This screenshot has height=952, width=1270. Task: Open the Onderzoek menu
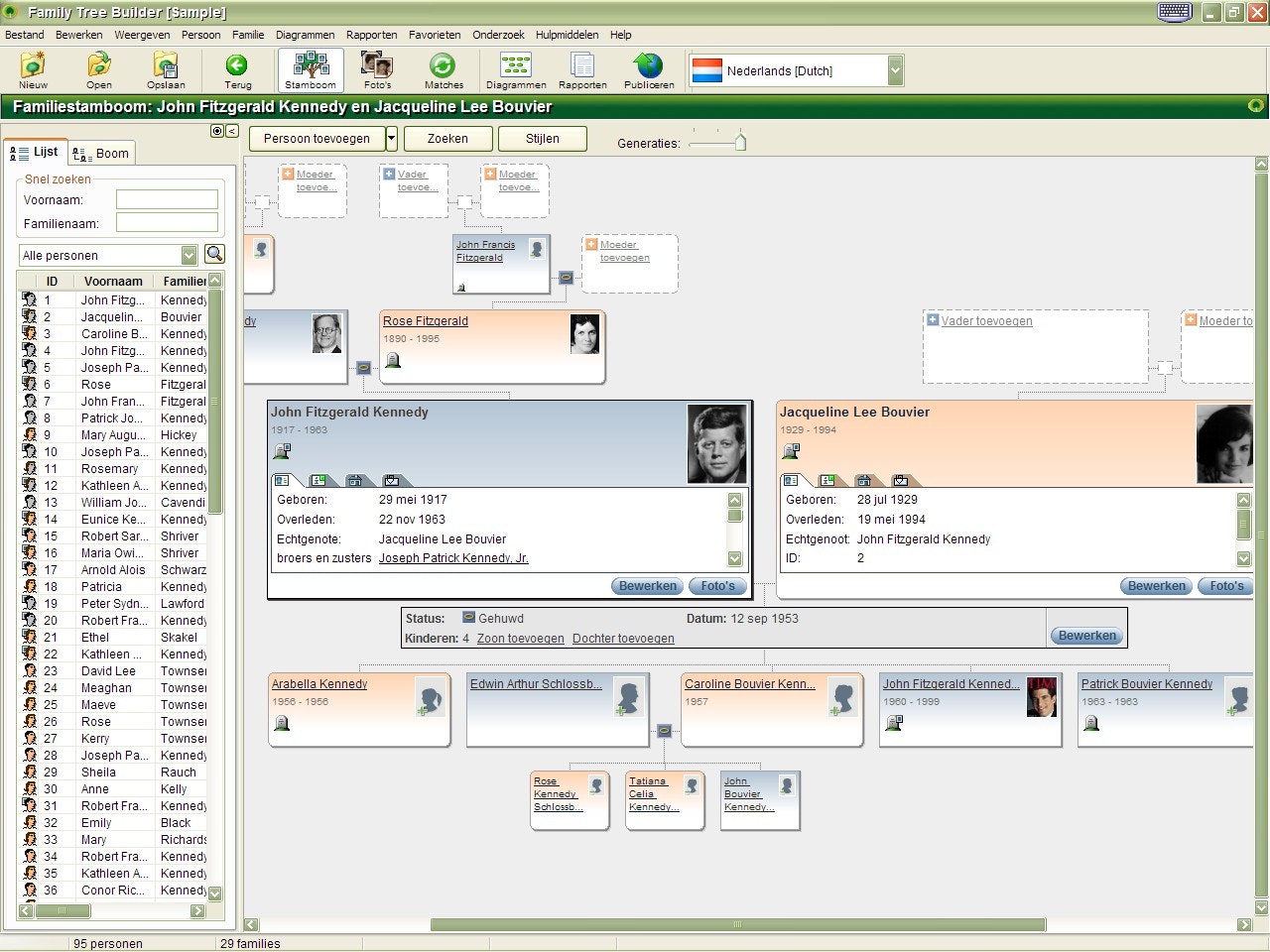pos(498,34)
